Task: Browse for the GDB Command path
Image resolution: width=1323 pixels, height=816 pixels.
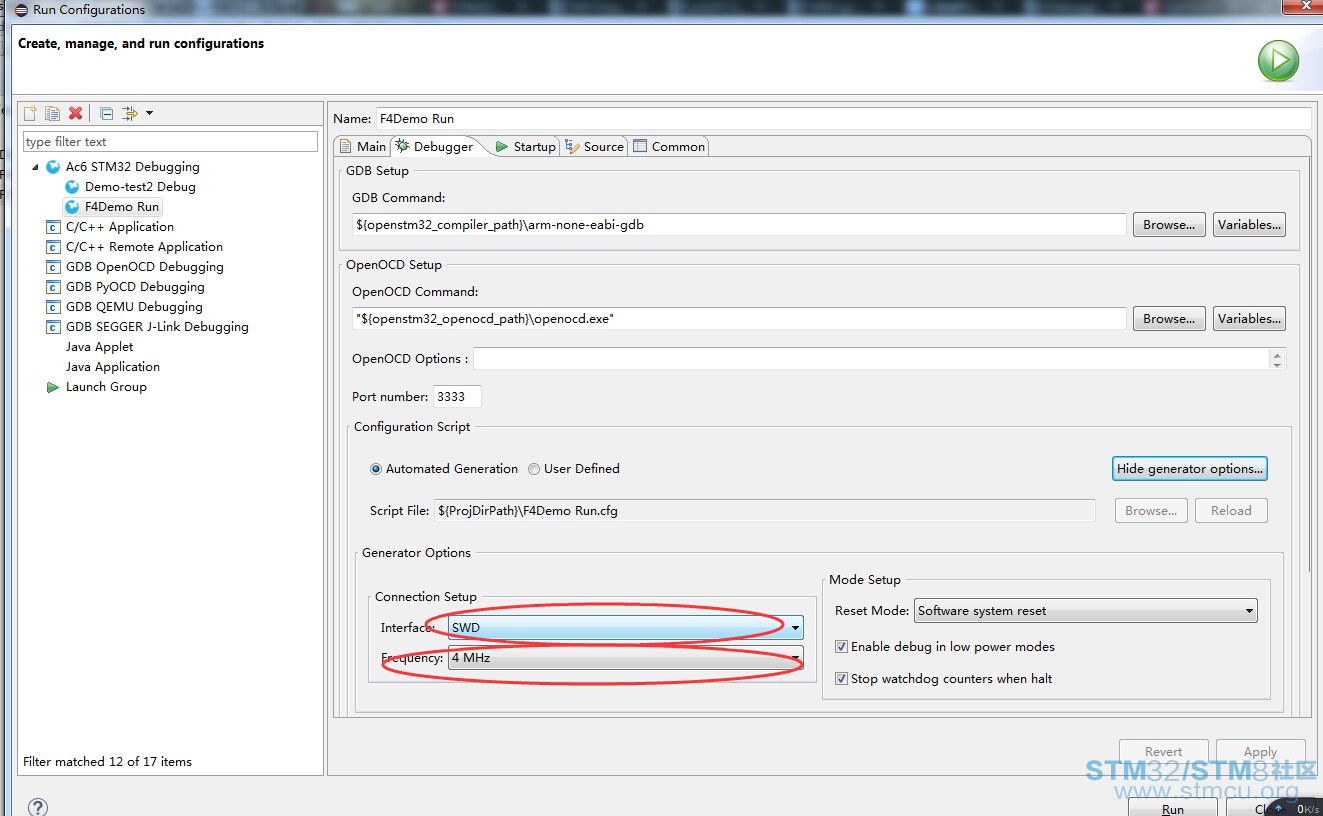Action: [x=1169, y=225]
